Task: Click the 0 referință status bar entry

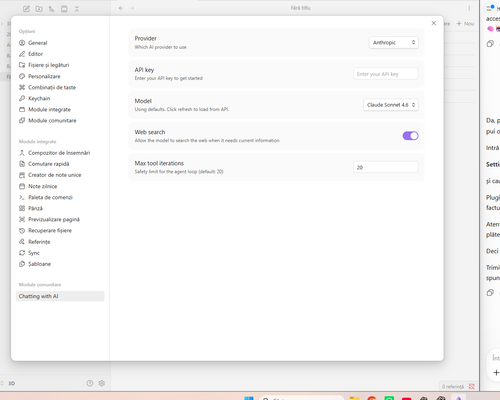Action: pos(453,386)
